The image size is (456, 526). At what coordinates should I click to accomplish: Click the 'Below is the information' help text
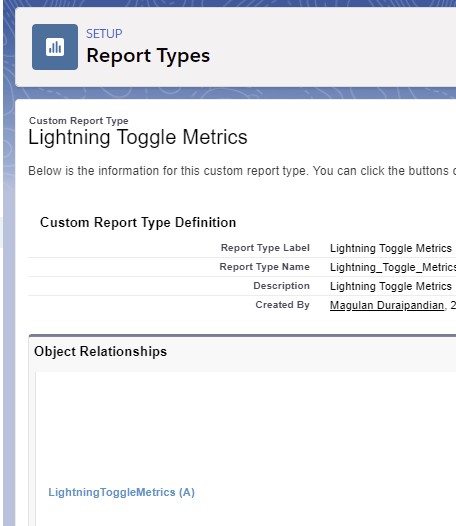(x=242, y=171)
